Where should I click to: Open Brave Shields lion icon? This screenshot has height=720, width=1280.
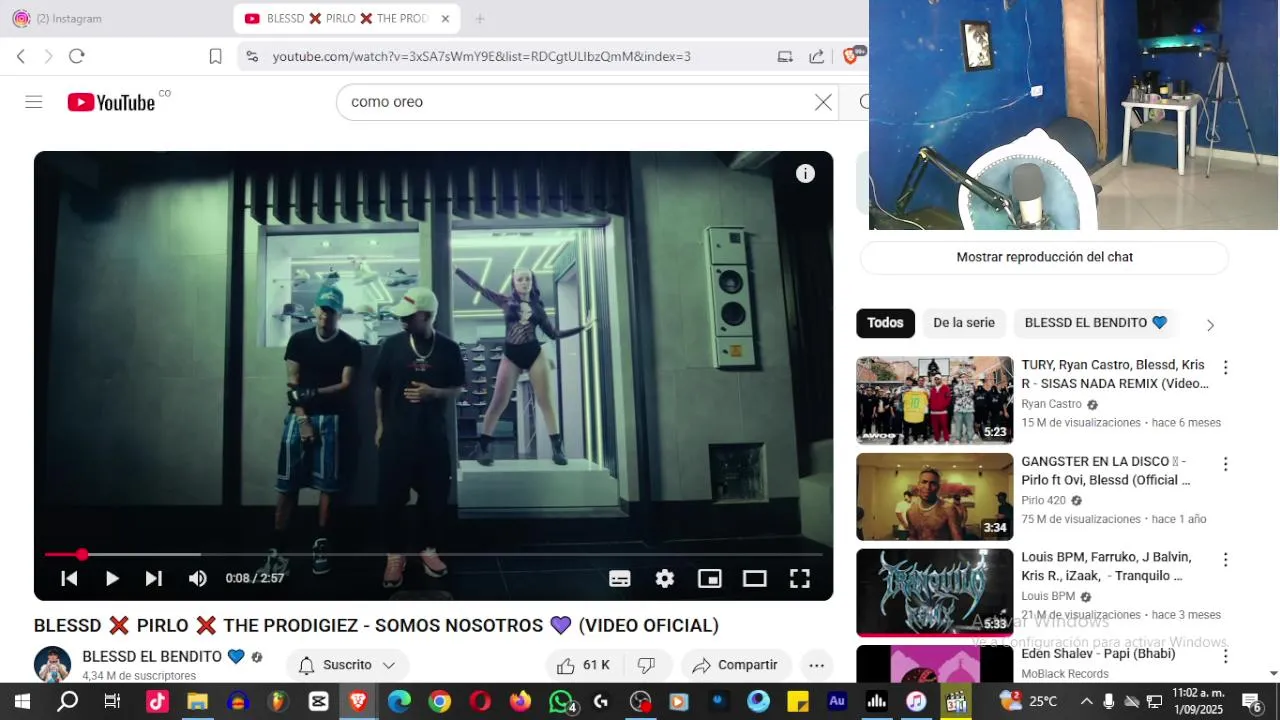851,56
